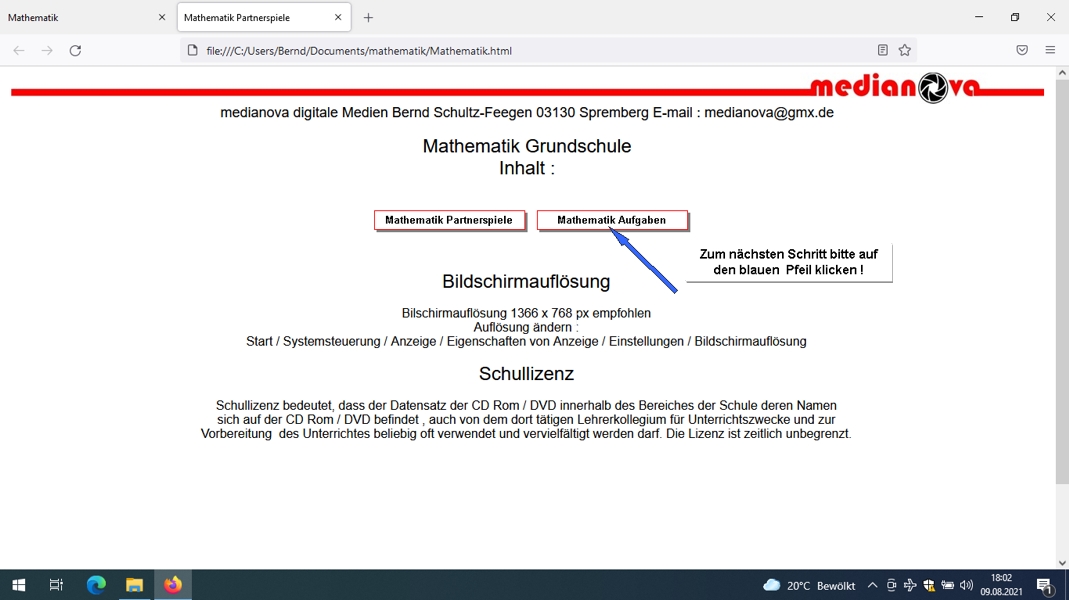
Task: Open Mathematik Partnerspiele button
Action: coord(449,220)
